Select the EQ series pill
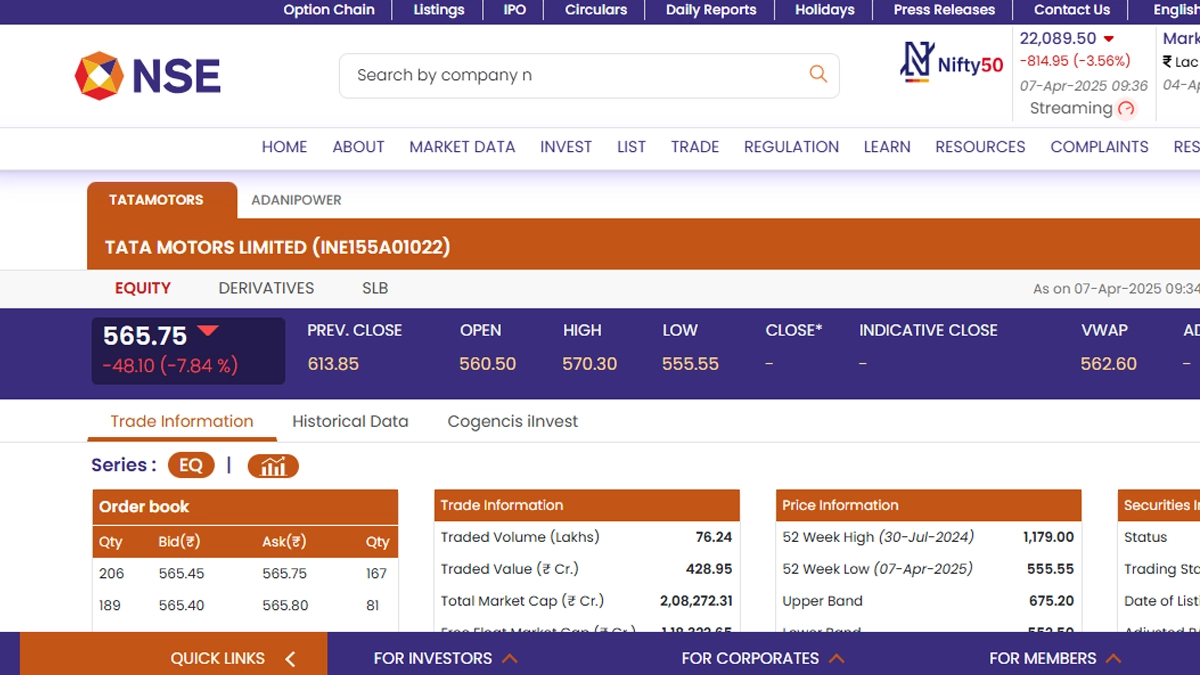This screenshot has width=1200, height=675. pos(191,465)
